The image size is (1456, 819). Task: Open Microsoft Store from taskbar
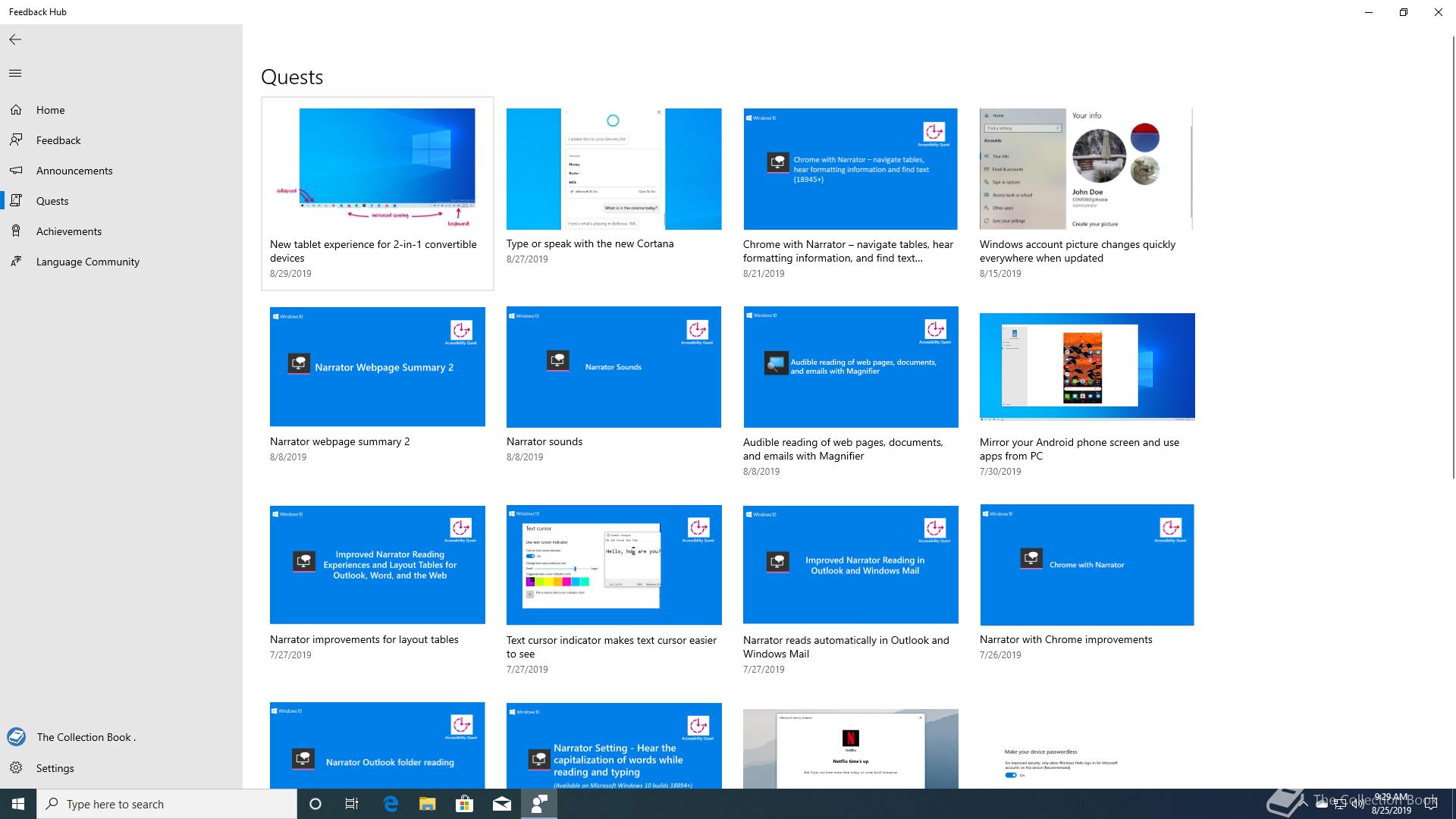464,804
